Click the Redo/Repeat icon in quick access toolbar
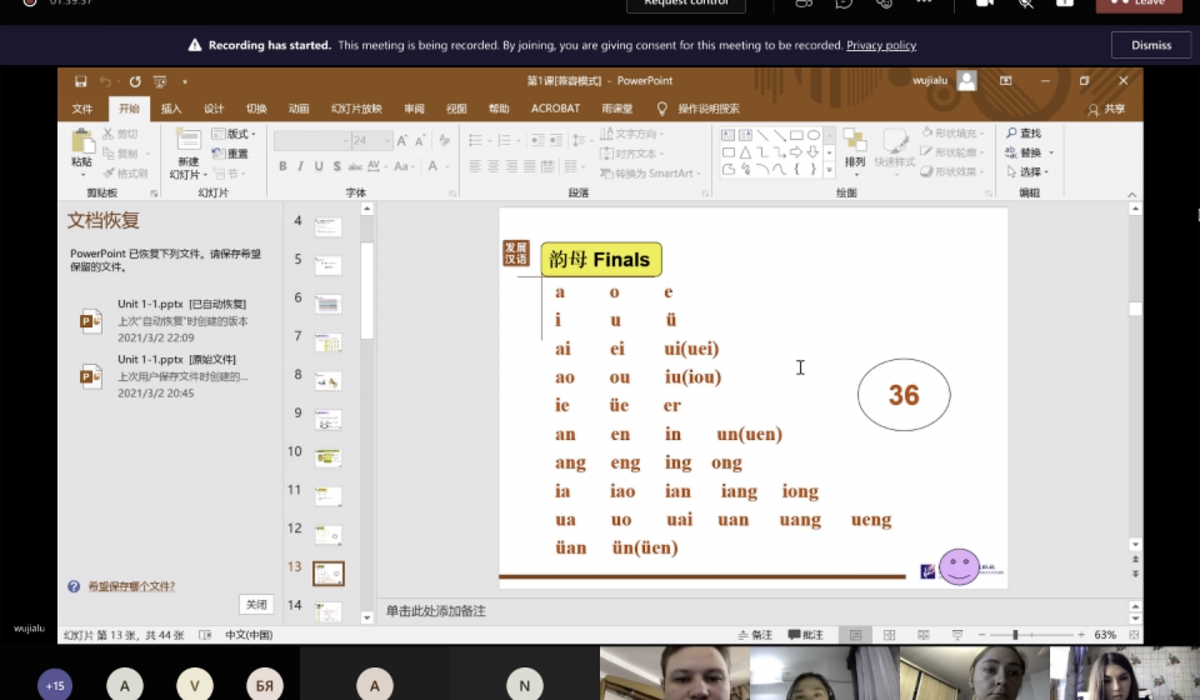 (135, 81)
